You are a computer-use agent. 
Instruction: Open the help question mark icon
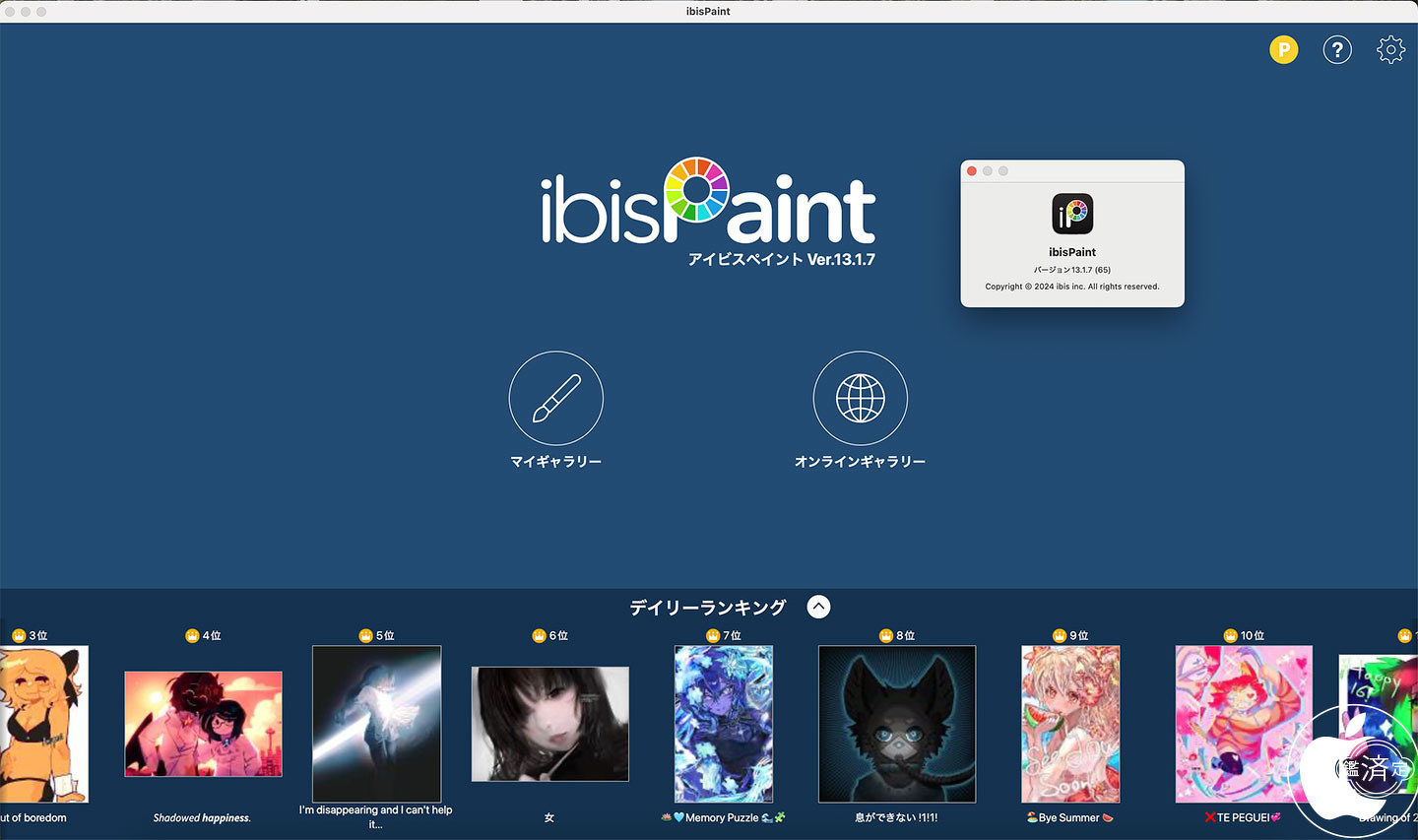click(1337, 49)
